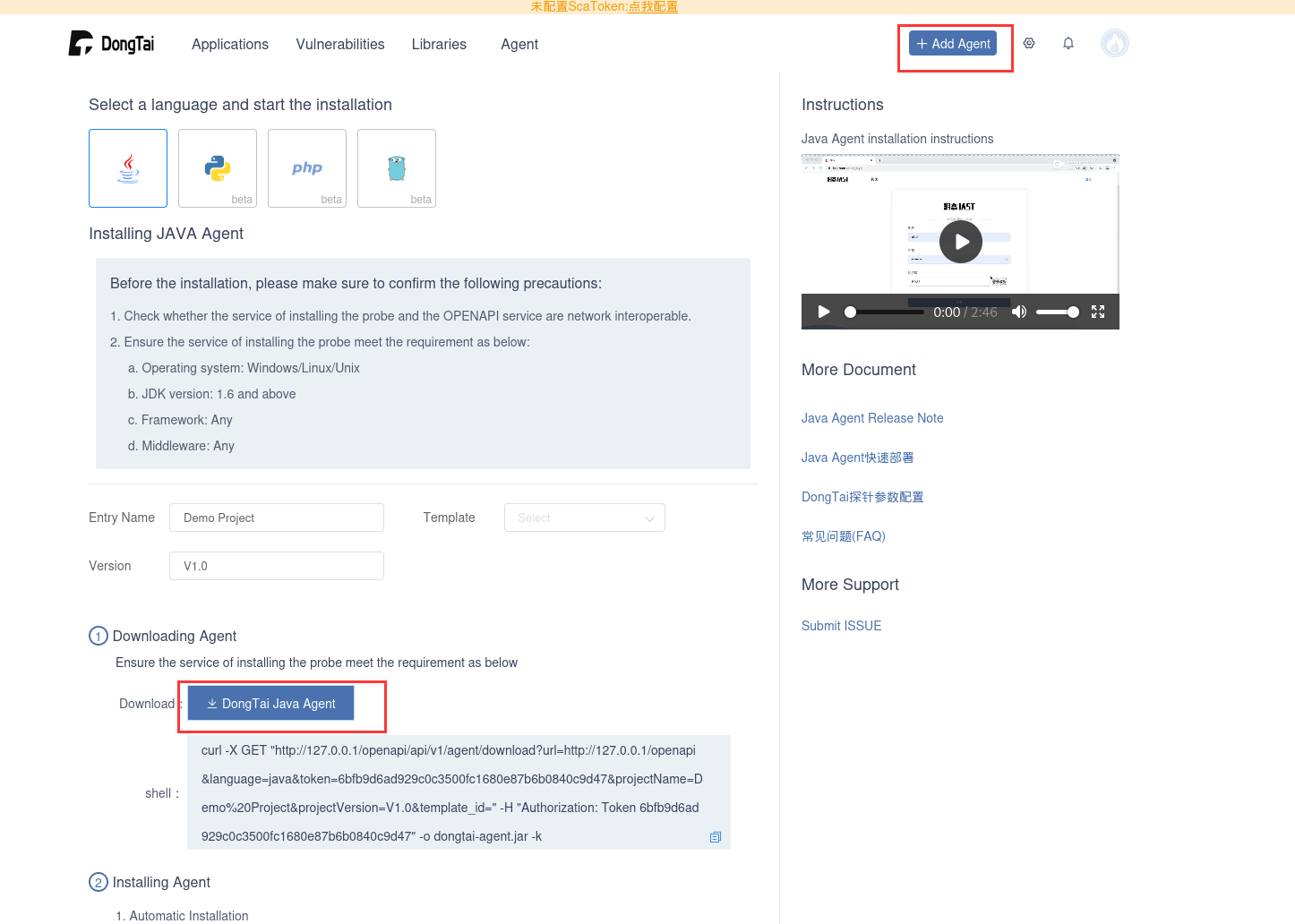Image resolution: width=1295 pixels, height=924 pixels.
Task: Download the DongTai Java Agent
Action: tap(270, 704)
